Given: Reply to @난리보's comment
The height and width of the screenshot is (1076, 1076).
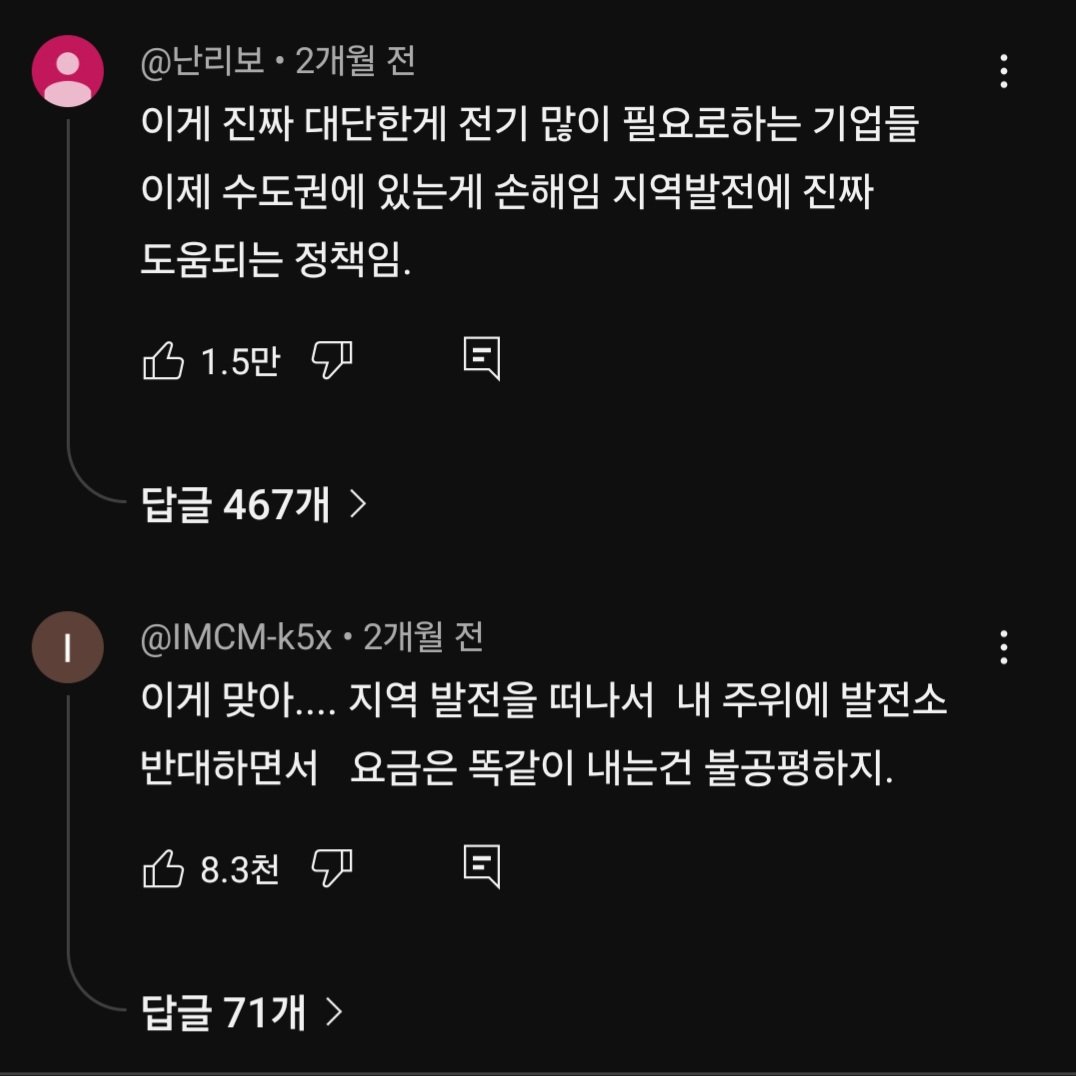Looking at the screenshot, I should point(481,358).
